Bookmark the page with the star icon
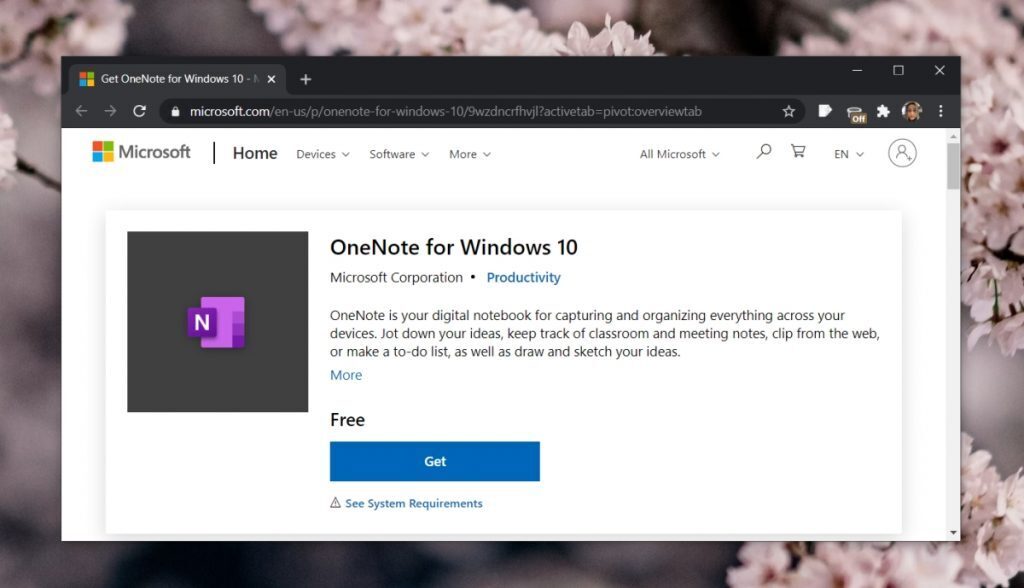The image size is (1024, 588). click(789, 111)
